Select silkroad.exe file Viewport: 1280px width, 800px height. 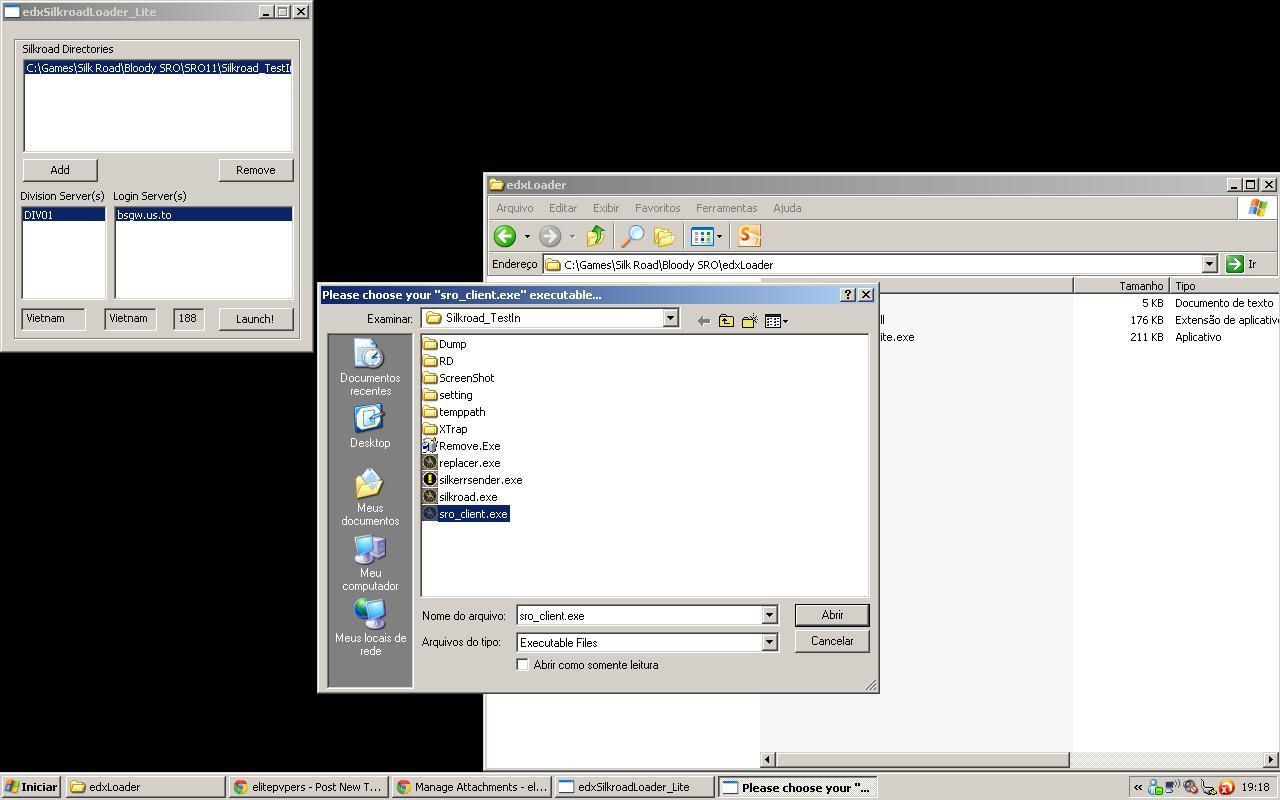tap(460, 497)
